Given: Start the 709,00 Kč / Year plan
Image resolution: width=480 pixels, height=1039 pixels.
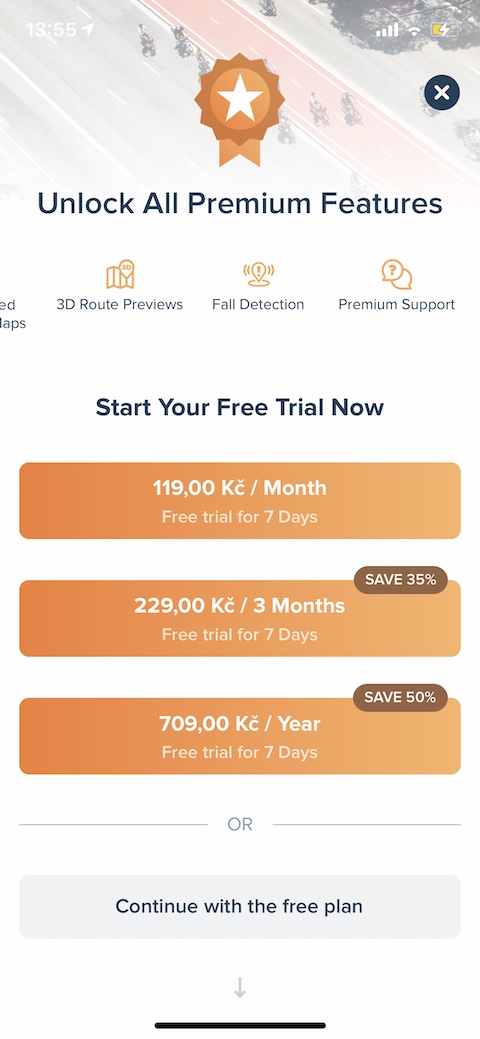Looking at the screenshot, I should pyautogui.click(x=240, y=736).
